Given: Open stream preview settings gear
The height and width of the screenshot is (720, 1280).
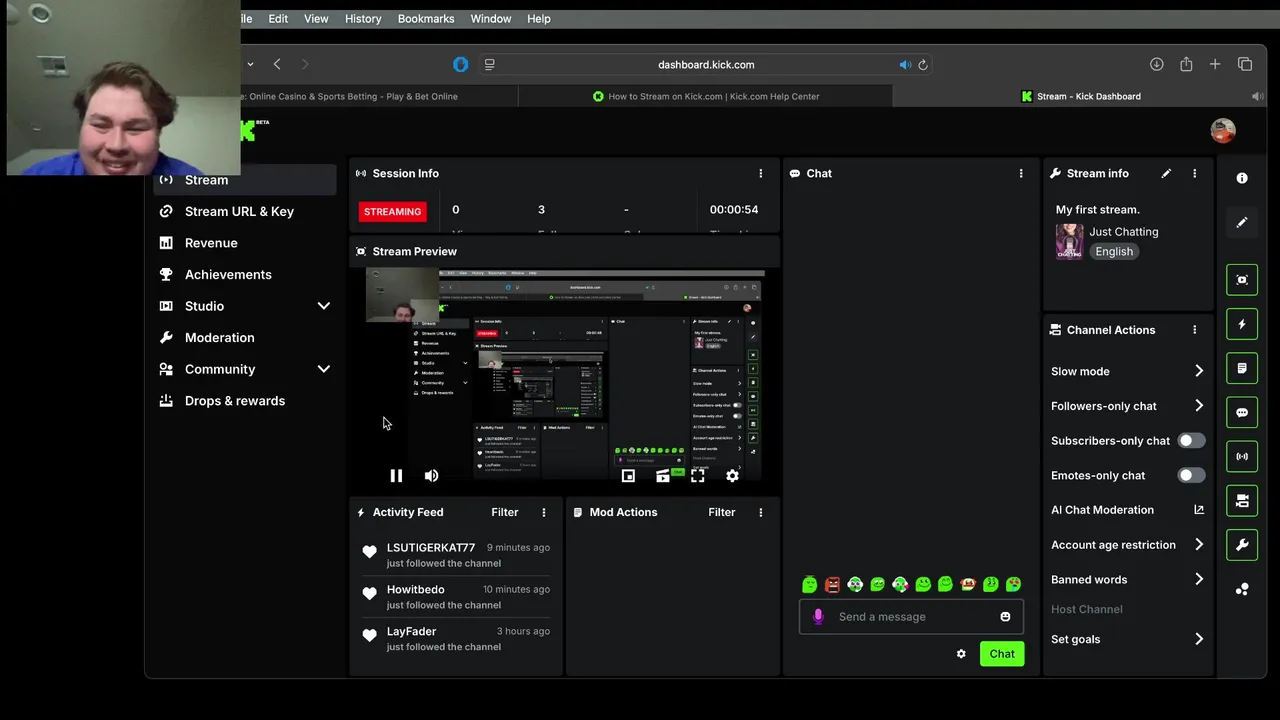Looking at the screenshot, I should pyautogui.click(x=732, y=476).
